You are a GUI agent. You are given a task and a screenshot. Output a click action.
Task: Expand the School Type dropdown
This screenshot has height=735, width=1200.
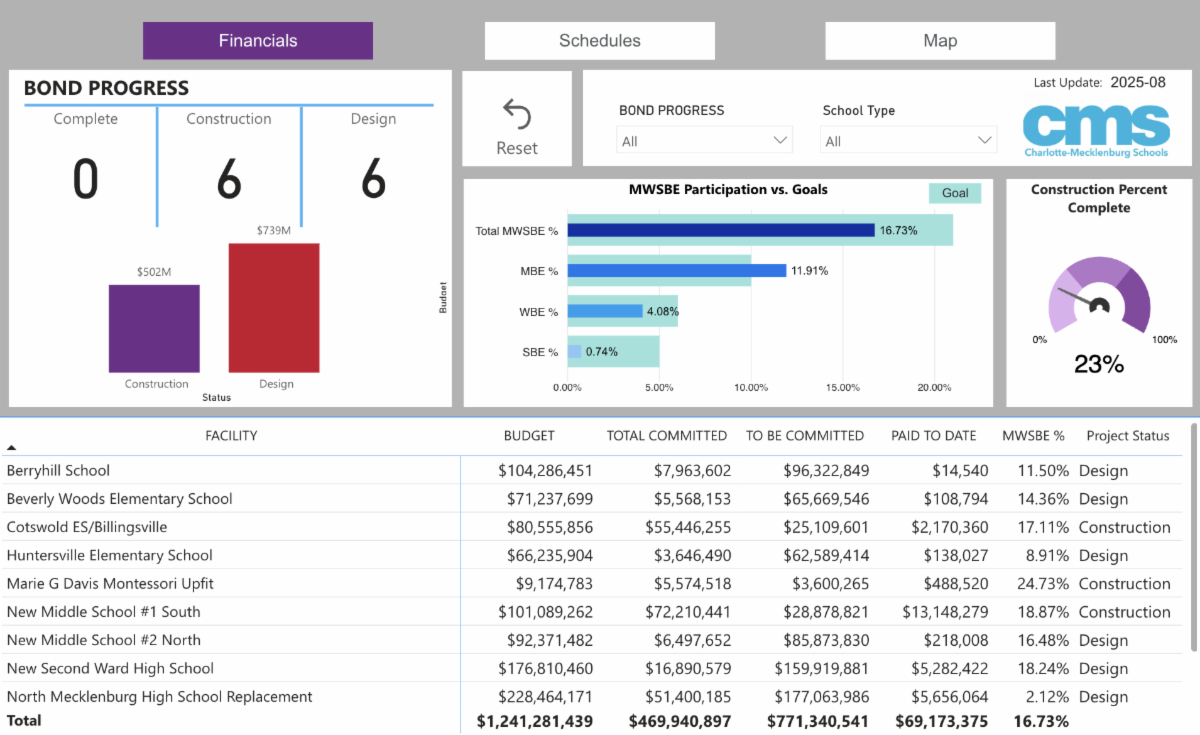pyautogui.click(x=908, y=141)
